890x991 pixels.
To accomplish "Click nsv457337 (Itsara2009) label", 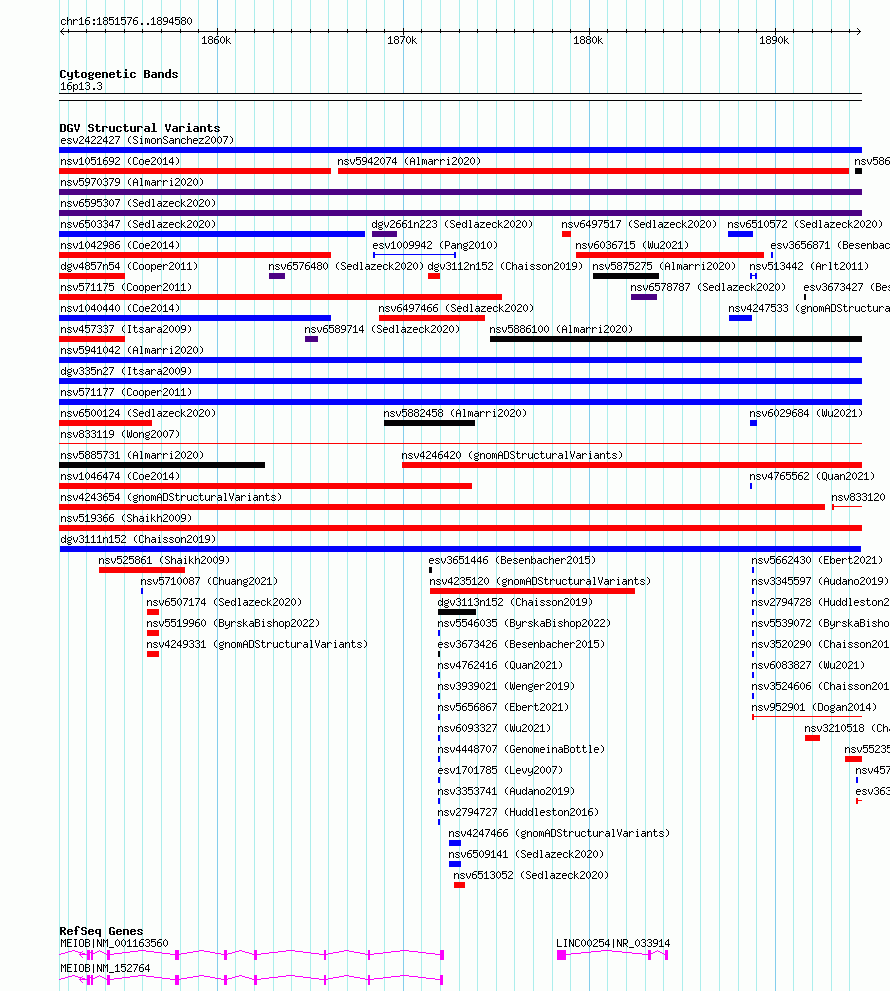I will pyautogui.click(x=126, y=329).
